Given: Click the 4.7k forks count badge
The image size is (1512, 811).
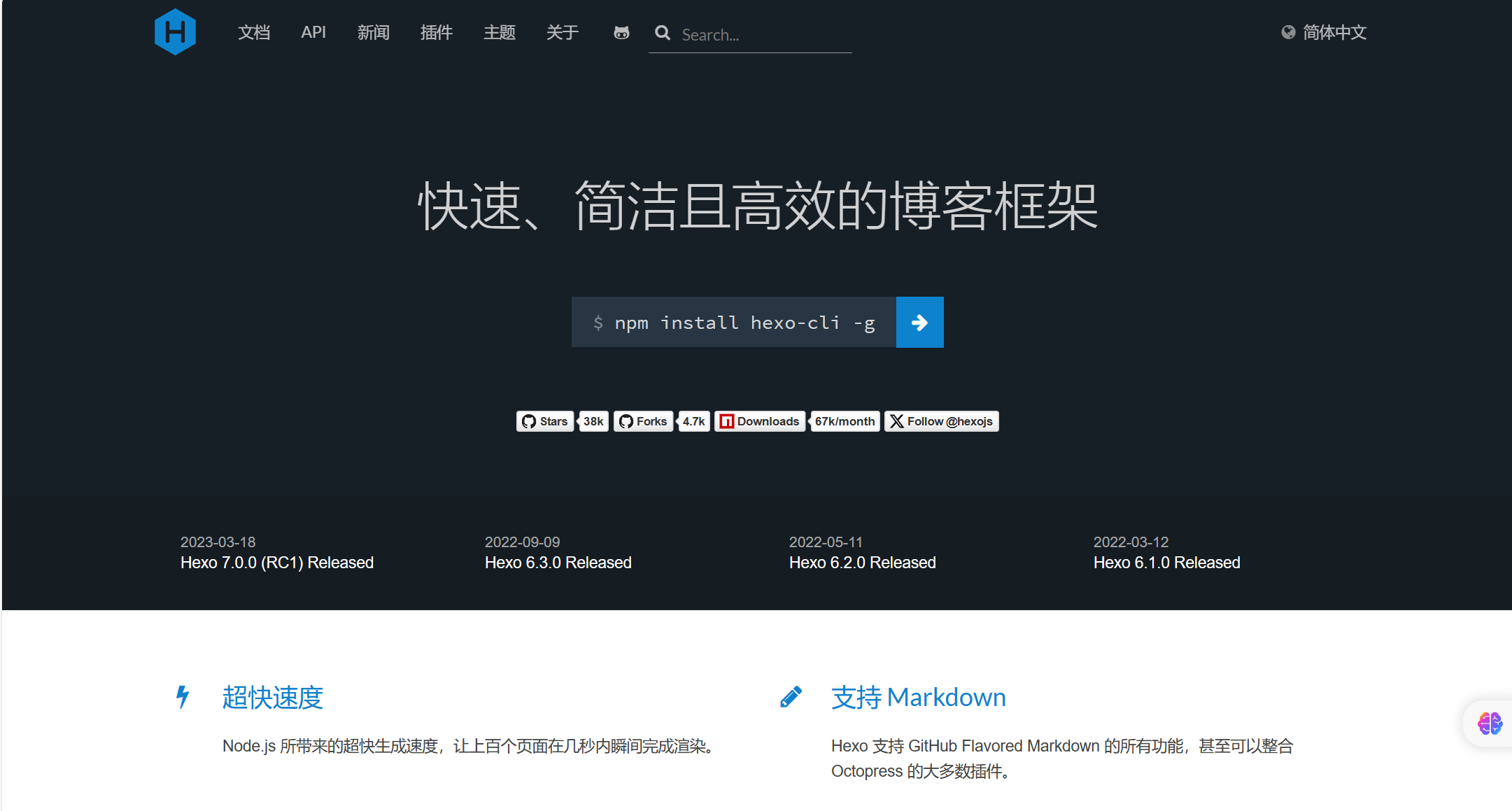Looking at the screenshot, I should point(694,421).
